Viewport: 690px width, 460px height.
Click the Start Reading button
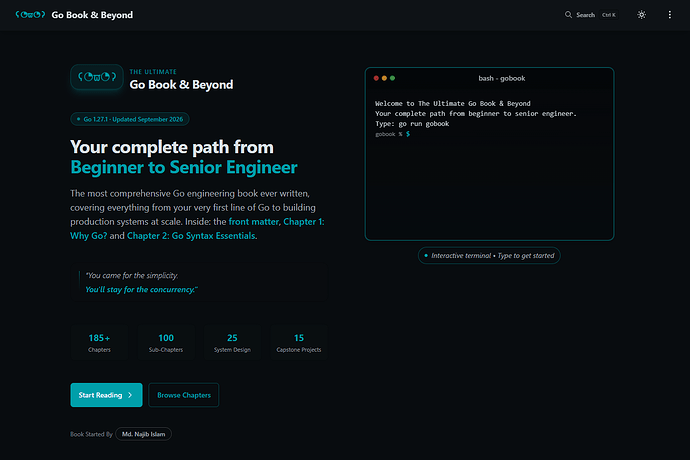[106, 395]
